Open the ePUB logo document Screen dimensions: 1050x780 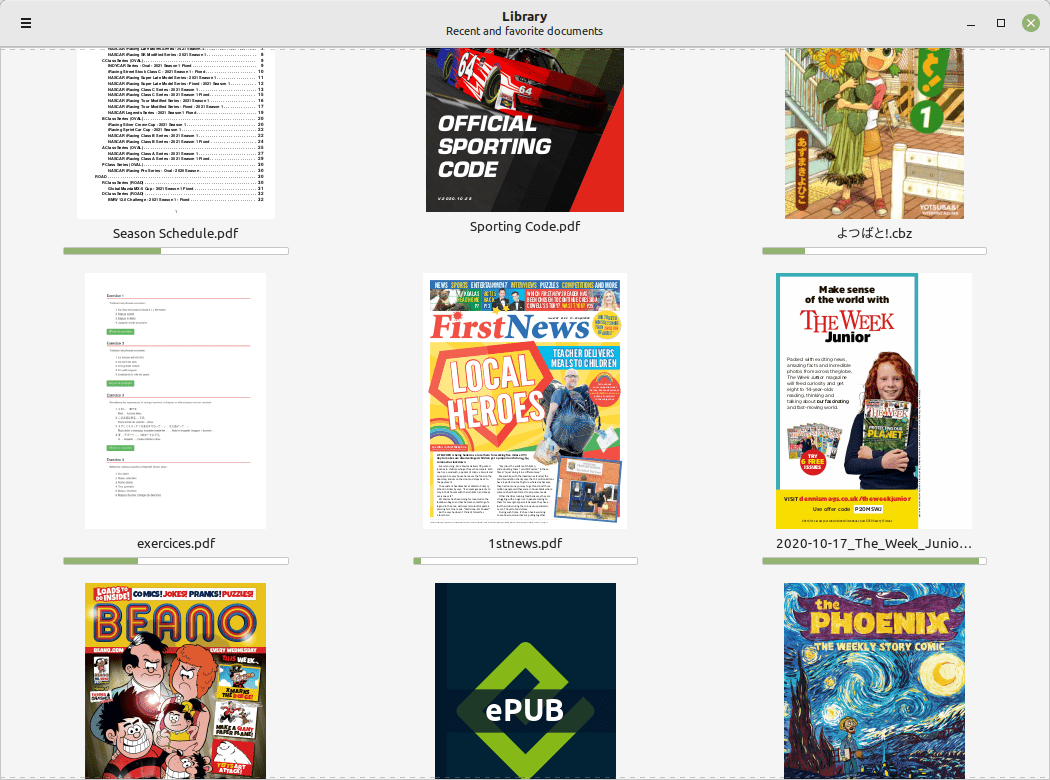525,680
